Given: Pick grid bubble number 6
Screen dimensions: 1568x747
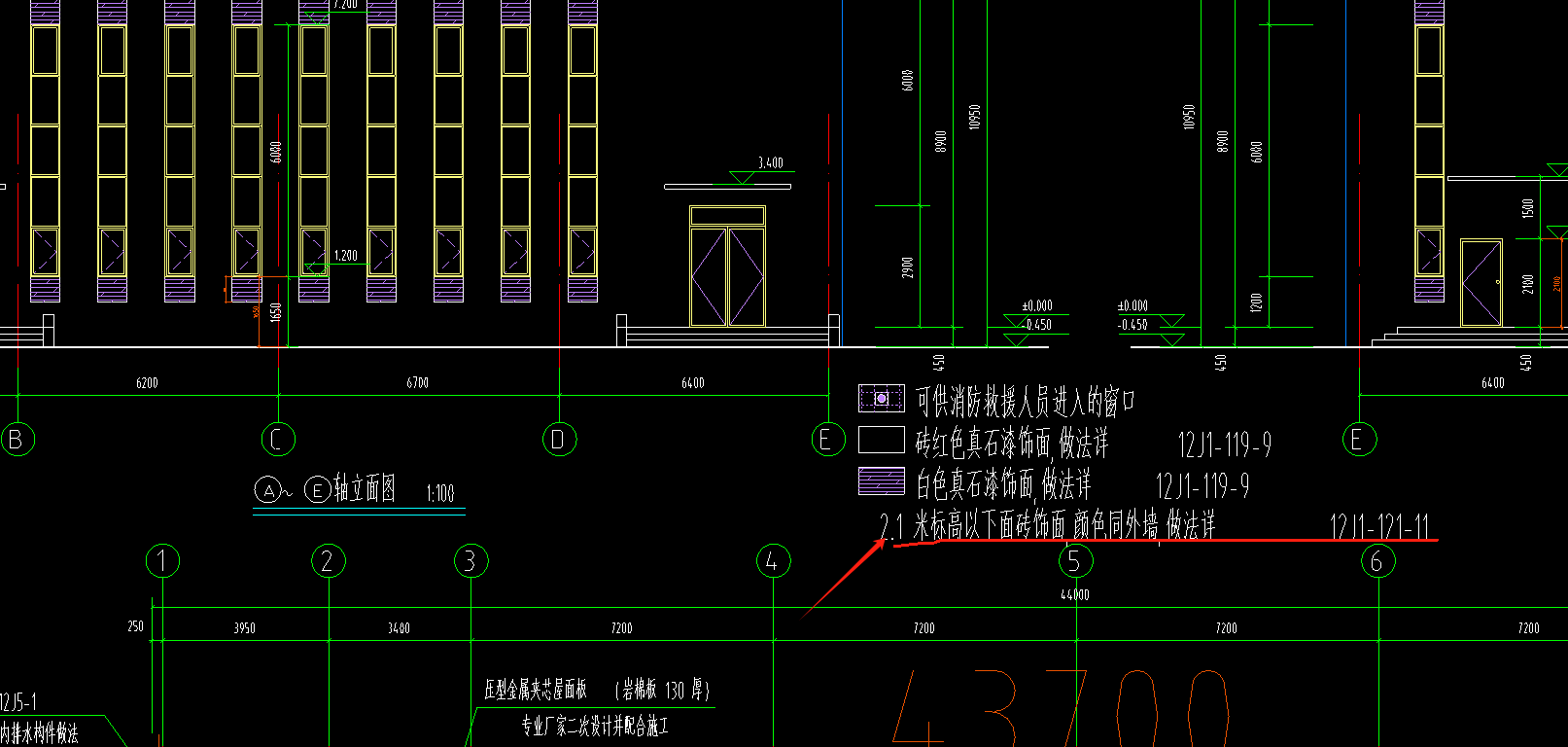Looking at the screenshot, I should 1377,561.
